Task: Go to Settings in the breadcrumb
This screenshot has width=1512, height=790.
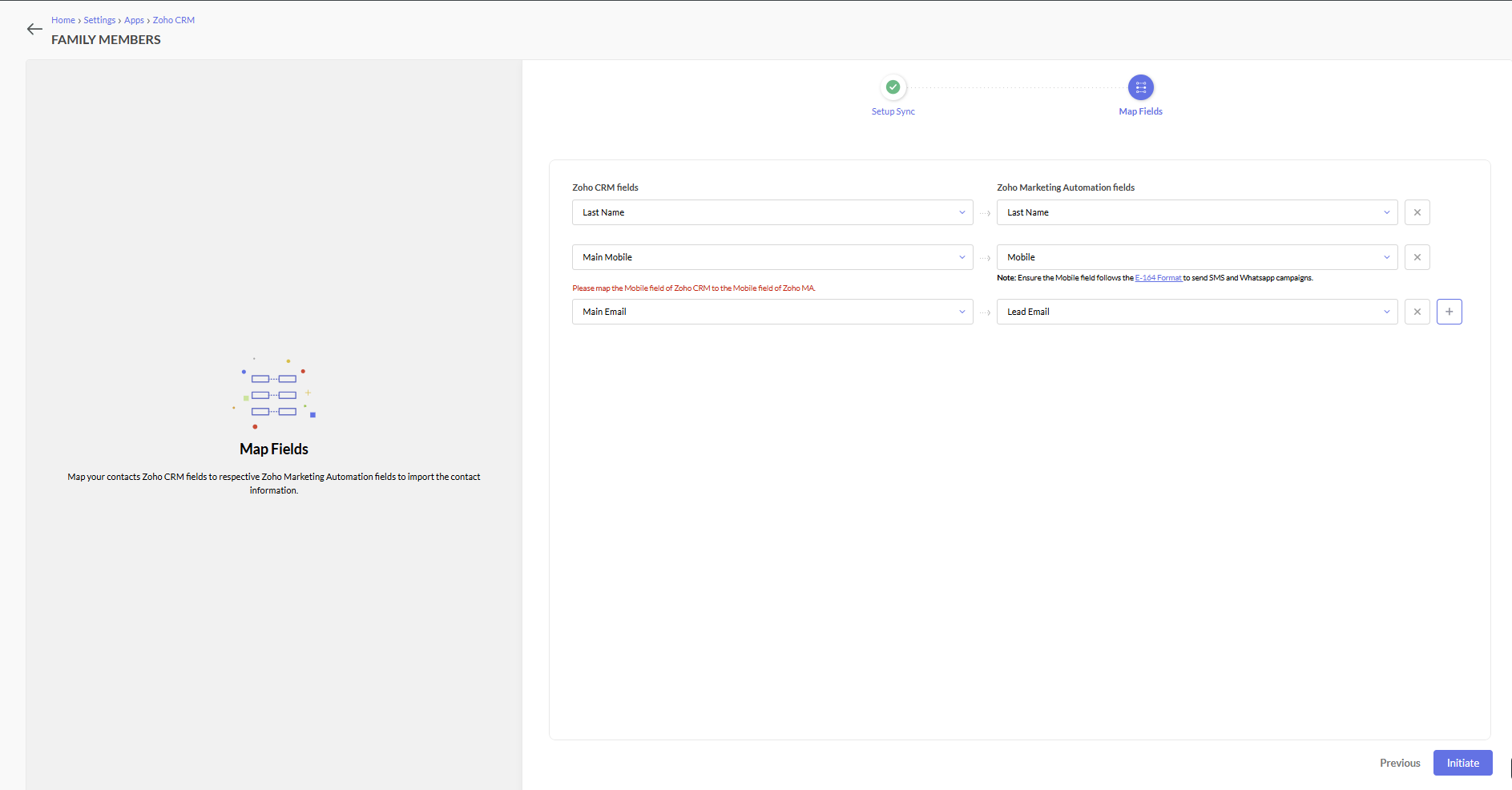Action: (99, 20)
